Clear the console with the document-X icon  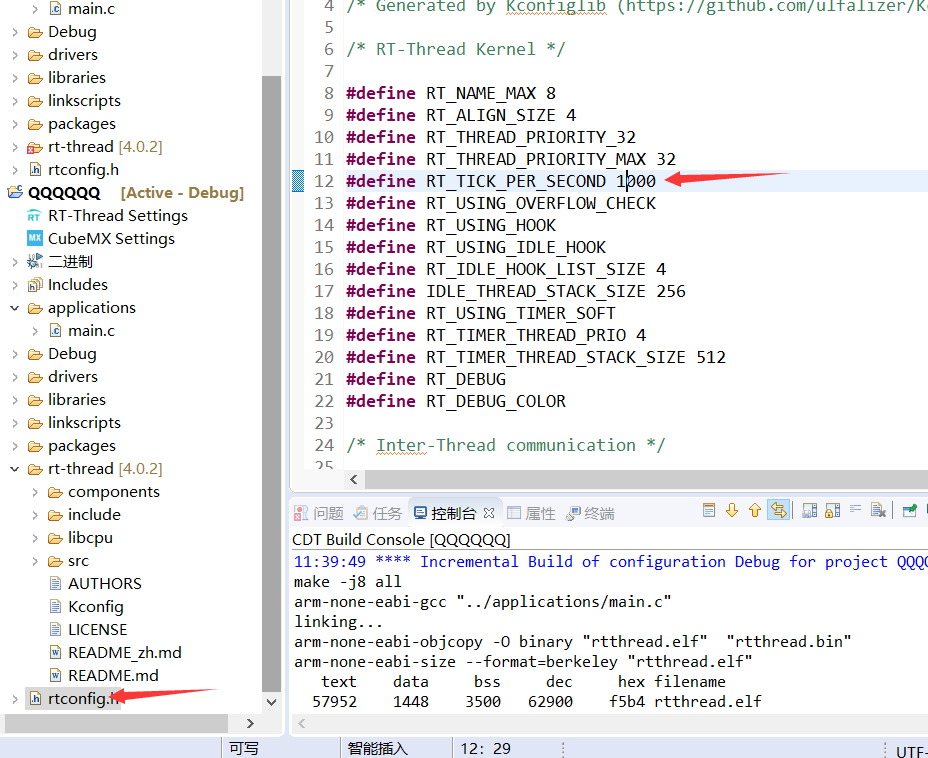(x=878, y=510)
